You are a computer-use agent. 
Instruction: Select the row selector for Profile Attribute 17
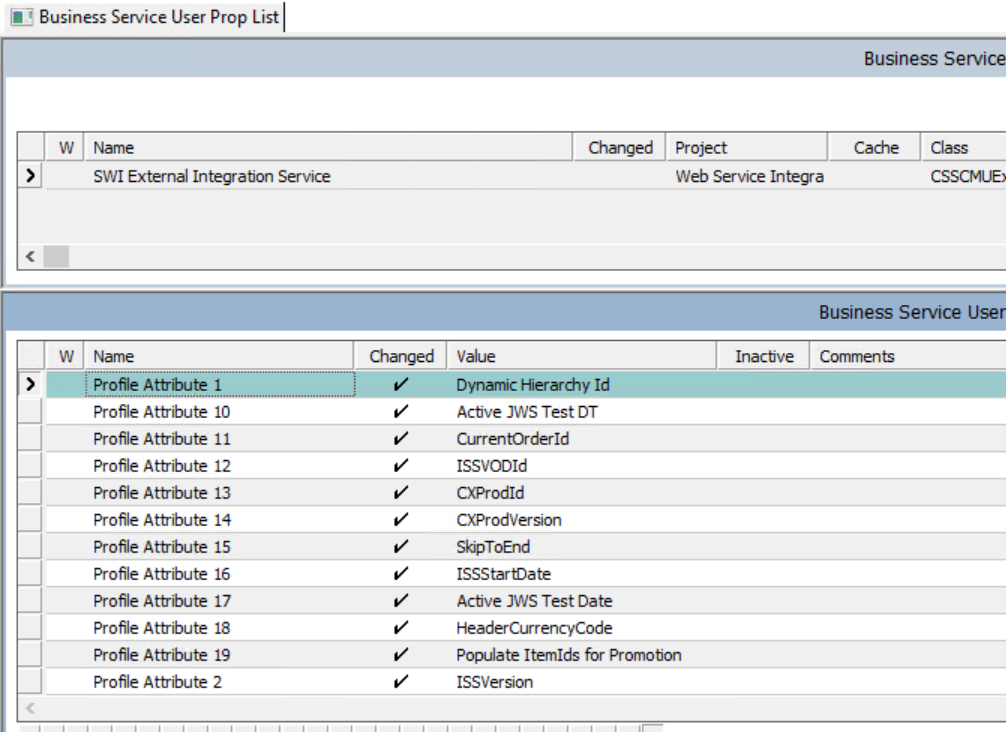pos(30,600)
